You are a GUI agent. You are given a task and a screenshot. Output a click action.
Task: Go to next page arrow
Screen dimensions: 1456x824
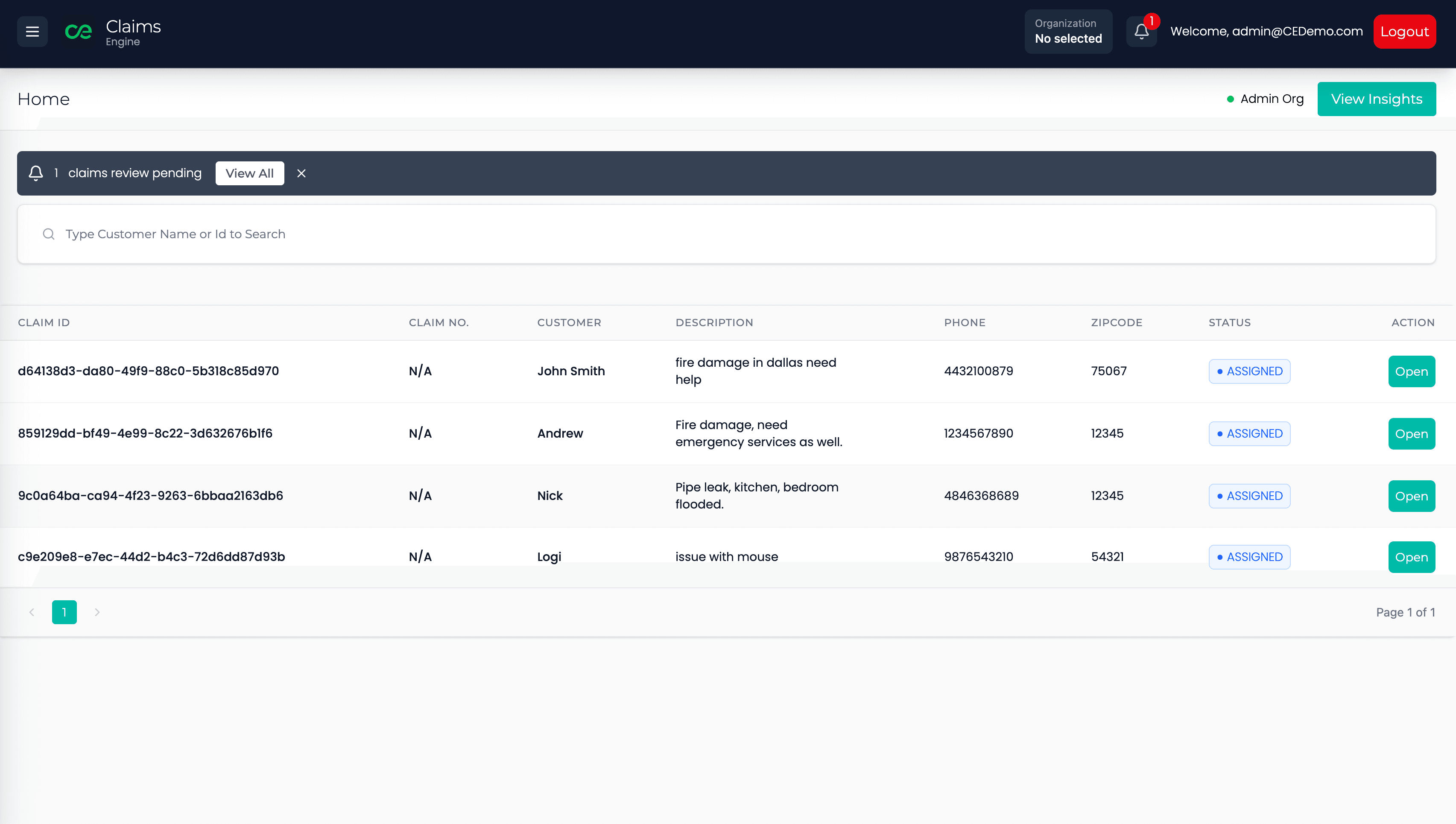click(97, 612)
